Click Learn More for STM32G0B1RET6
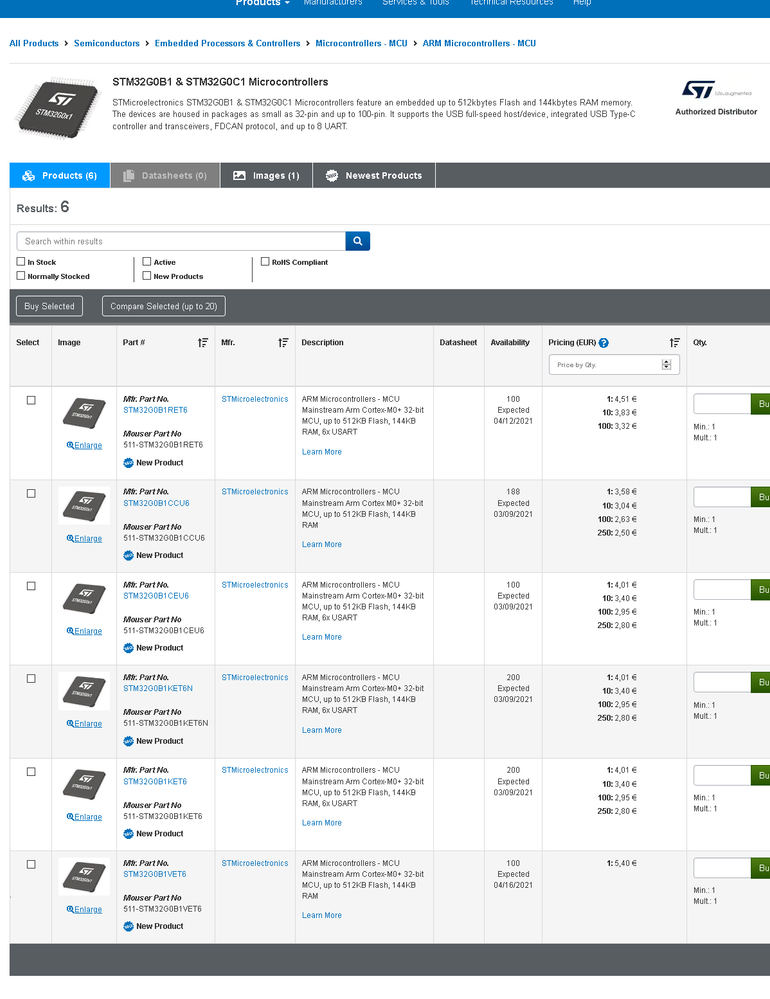The width and height of the screenshot is (770, 999). (x=322, y=452)
